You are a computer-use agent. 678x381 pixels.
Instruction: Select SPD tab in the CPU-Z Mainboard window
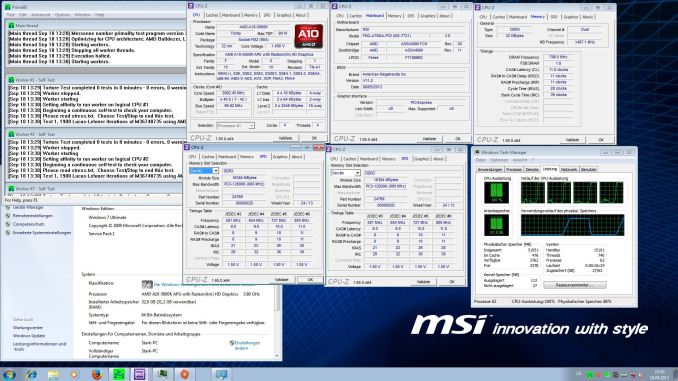(410, 16)
